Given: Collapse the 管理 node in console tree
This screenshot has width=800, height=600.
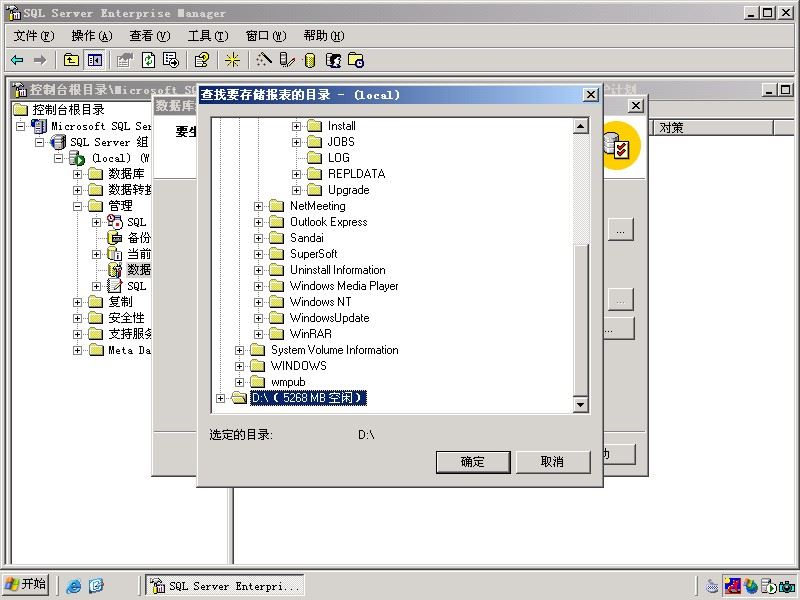Looking at the screenshot, I should coord(77,206).
